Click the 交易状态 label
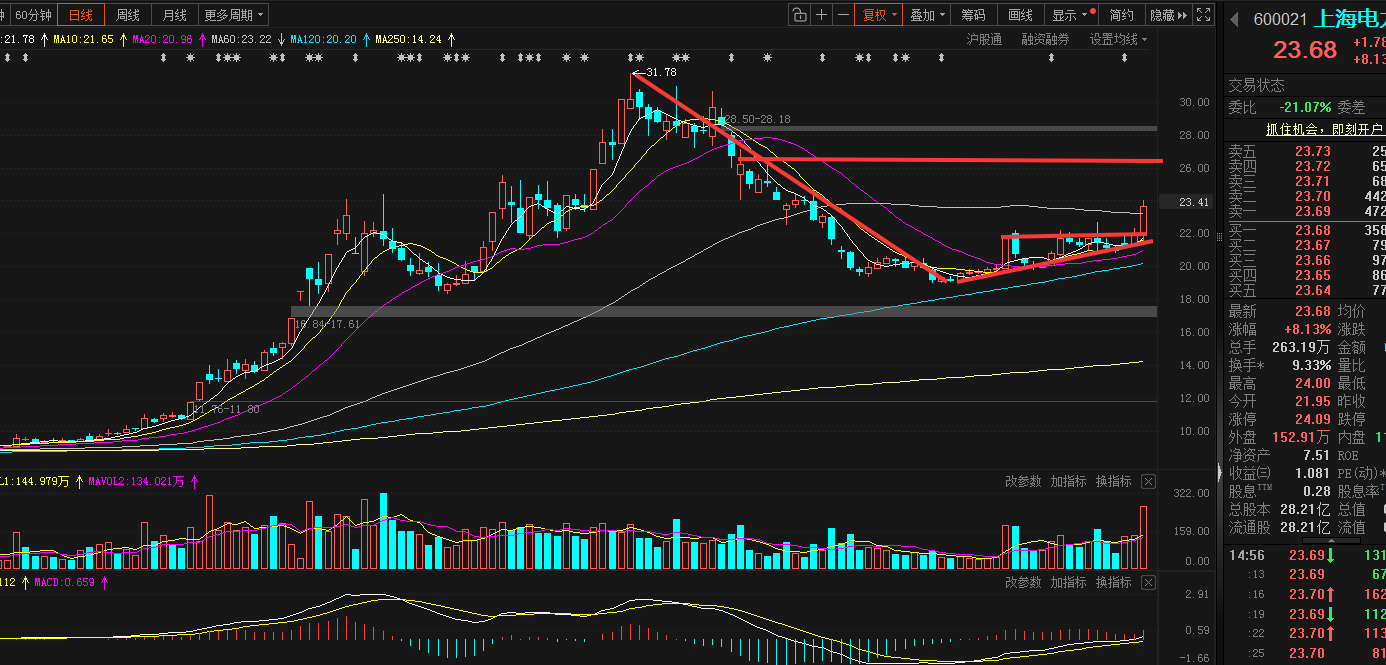 coord(1257,85)
